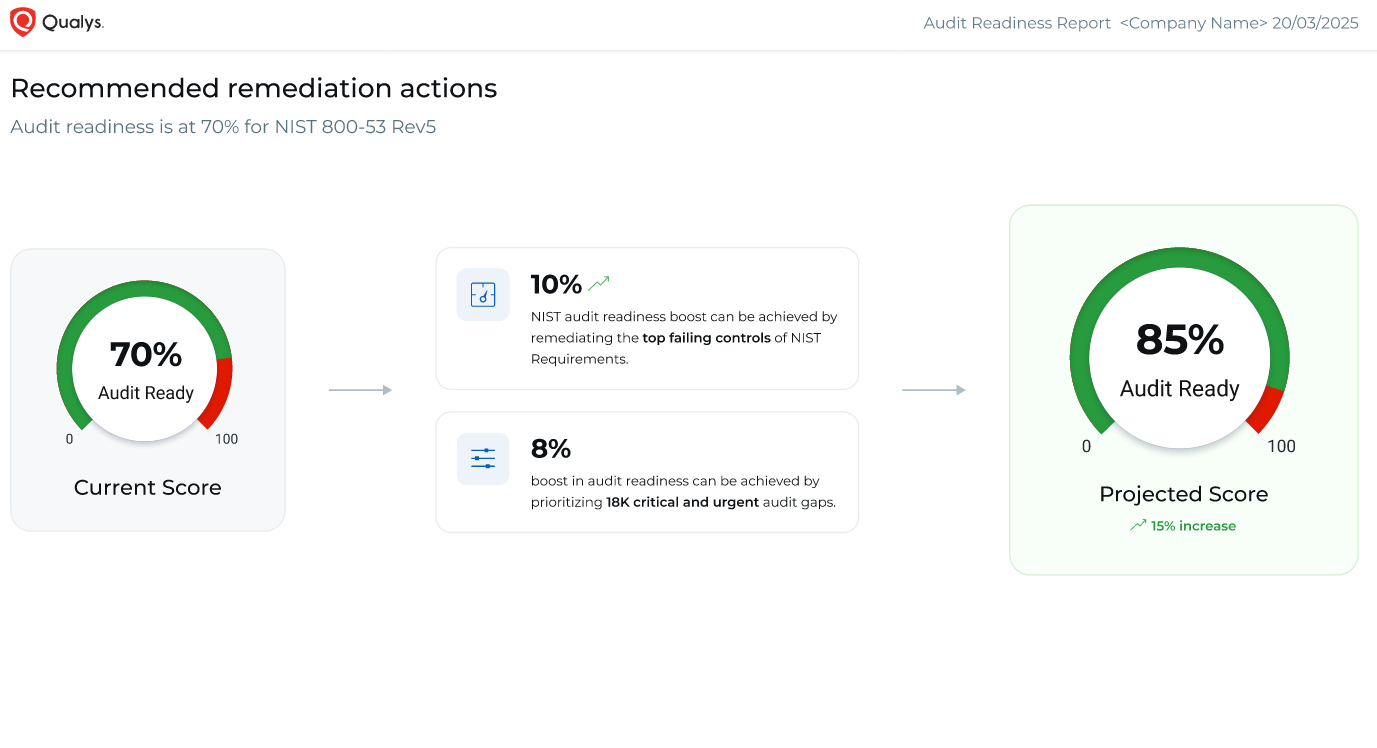The height and width of the screenshot is (748, 1377).
Task: Click the Audit Ready text under 85%
Action: tap(1180, 389)
